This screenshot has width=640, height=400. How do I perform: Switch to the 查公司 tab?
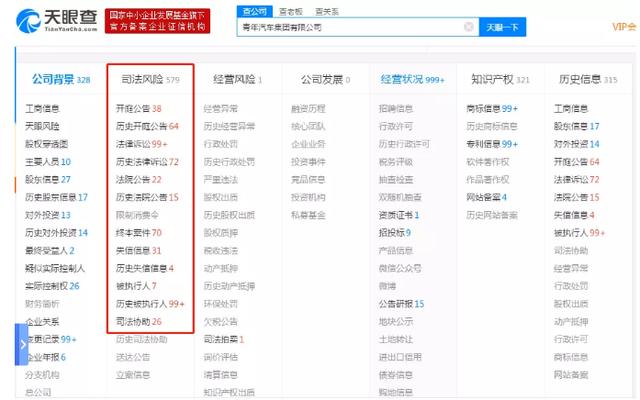point(255,11)
